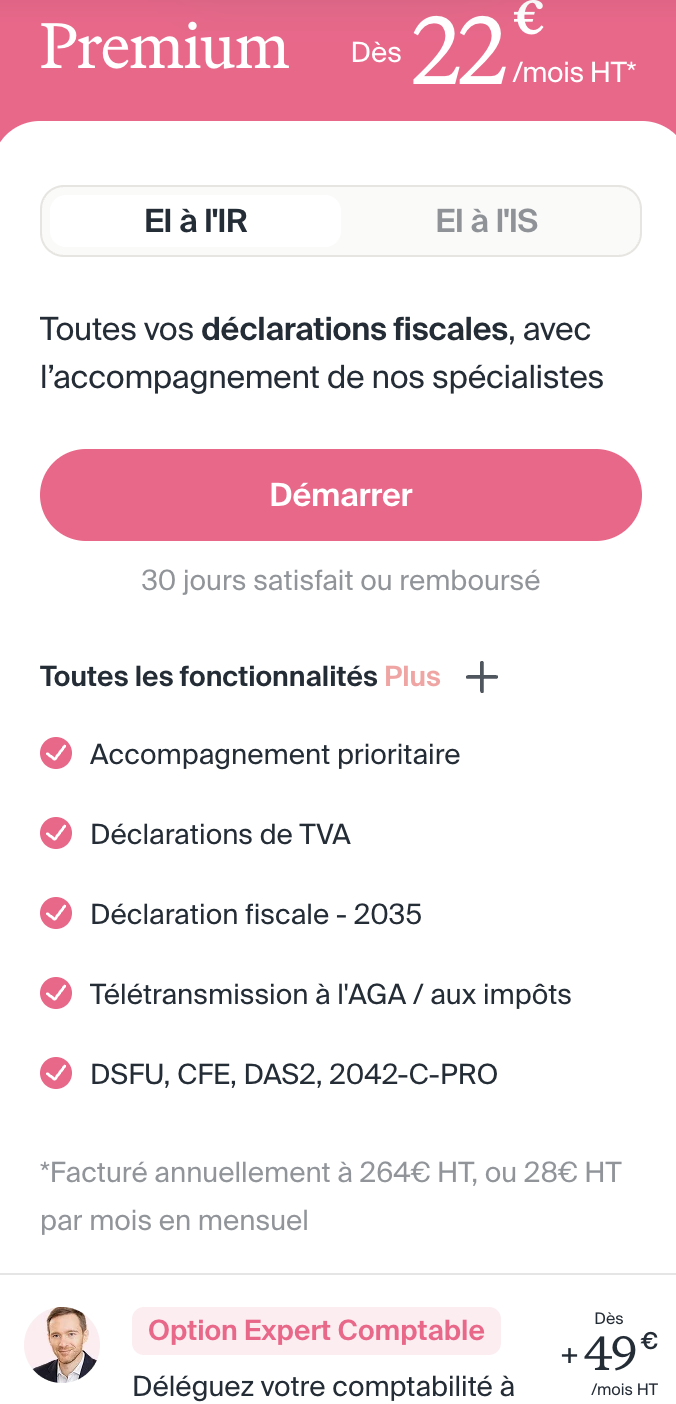This screenshot has width=676, height=1404.
Task: Click checkmark icon beside Déclaration fiscale - 2035
Action: 56,914
